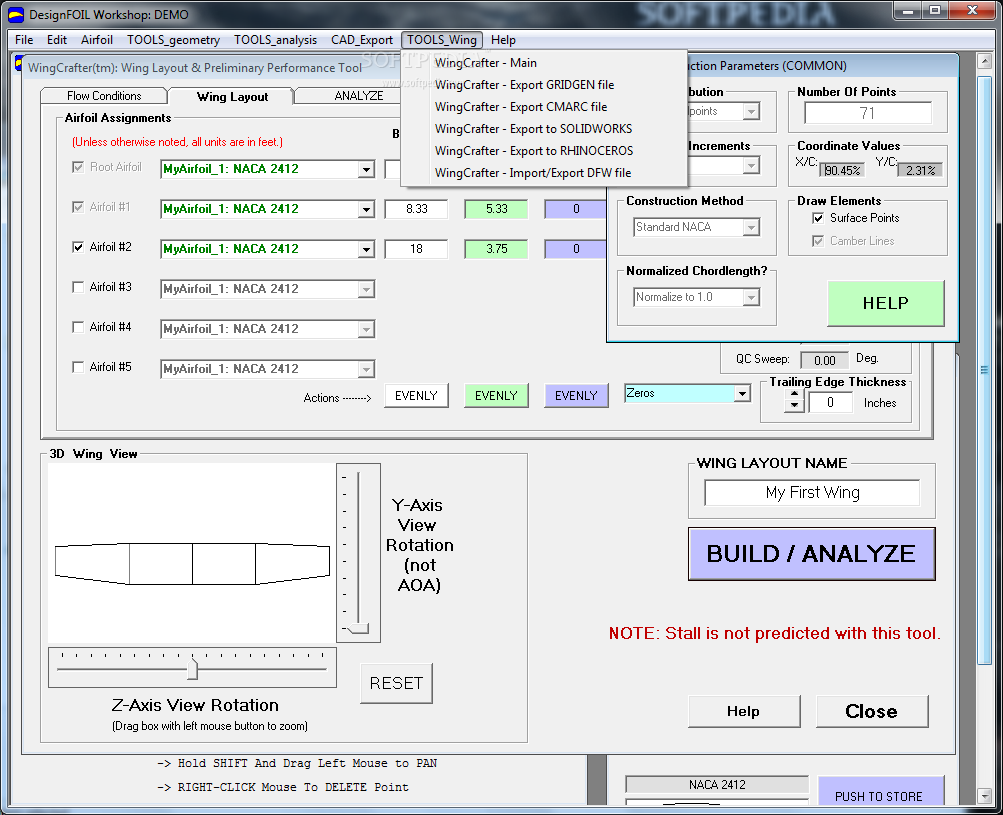Toggle the Root Airfoil checkbox
This screenshot has width=1003, height=815.
[x=78, y=167]
